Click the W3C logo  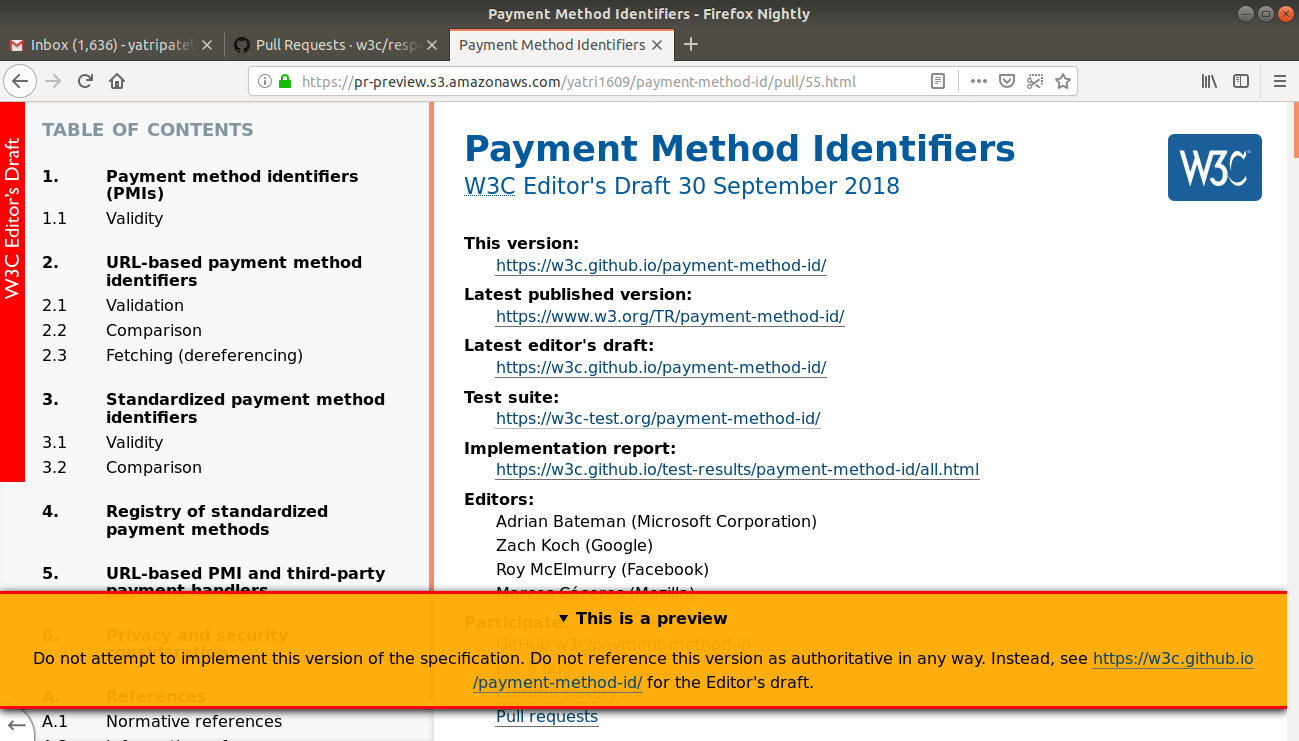[1214, 167]
